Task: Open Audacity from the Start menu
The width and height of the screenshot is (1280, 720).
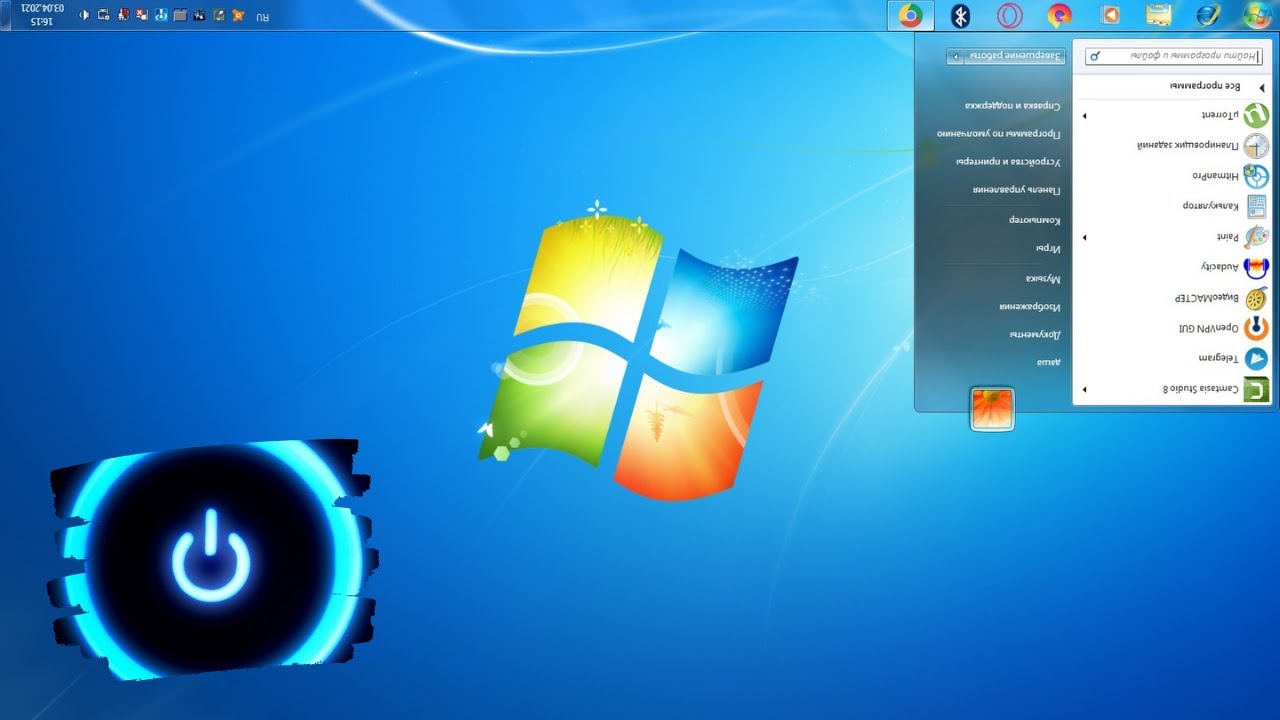Action: click(1176, 267)
